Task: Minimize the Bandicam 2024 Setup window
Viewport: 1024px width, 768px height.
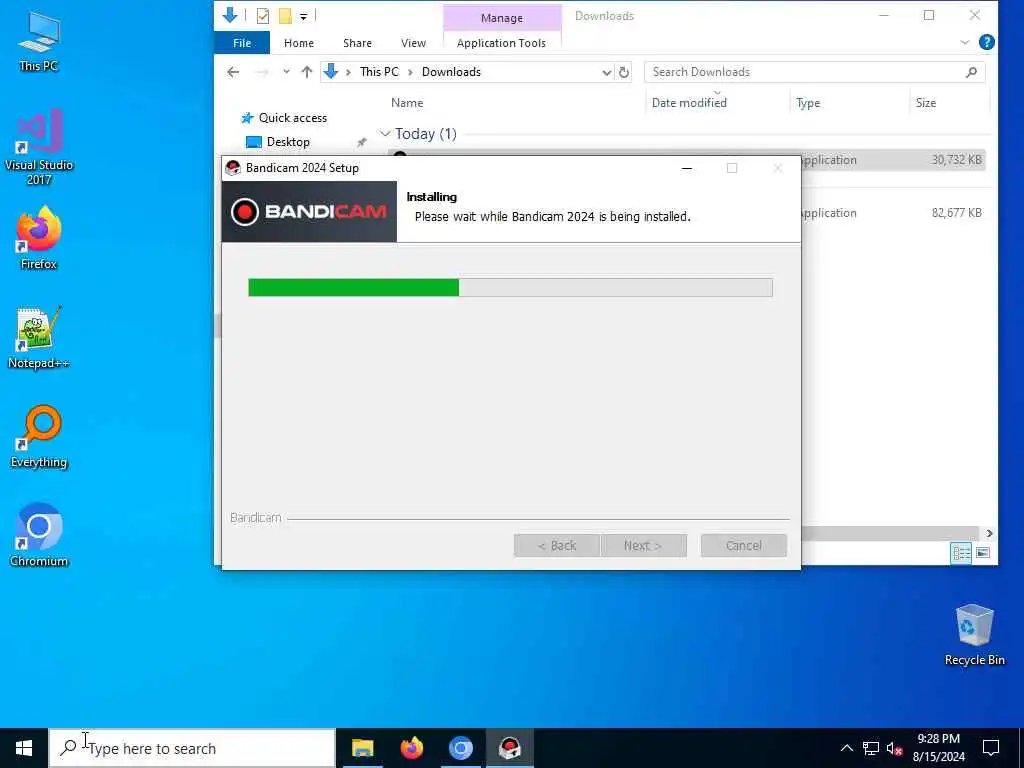Action: pyautogui.click(x=686, y=168)
